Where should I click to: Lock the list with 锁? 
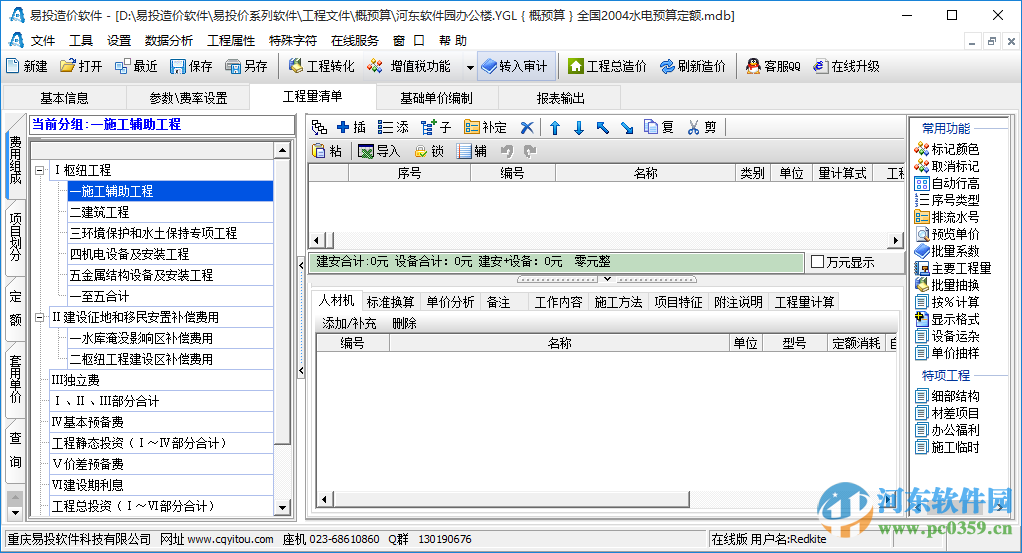430,151
